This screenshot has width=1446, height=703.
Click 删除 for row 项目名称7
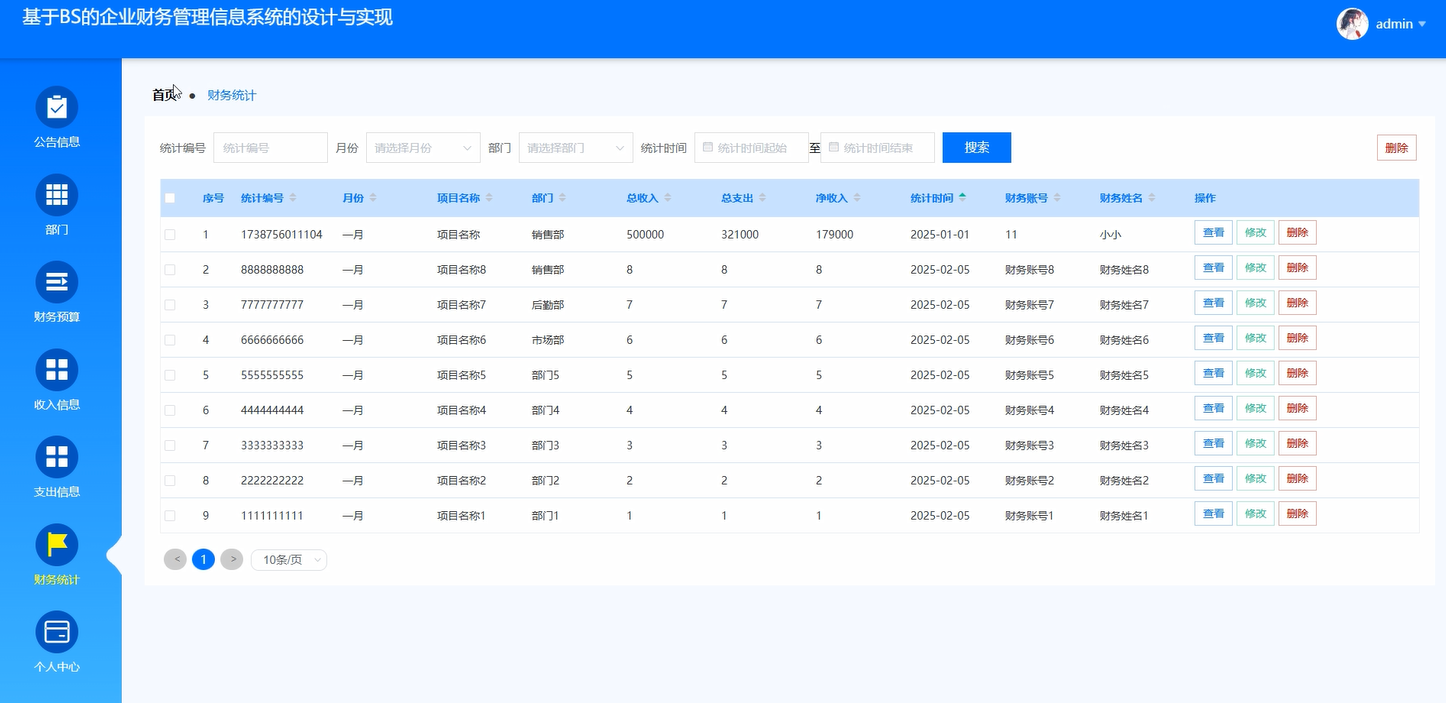pos(1298,302)
